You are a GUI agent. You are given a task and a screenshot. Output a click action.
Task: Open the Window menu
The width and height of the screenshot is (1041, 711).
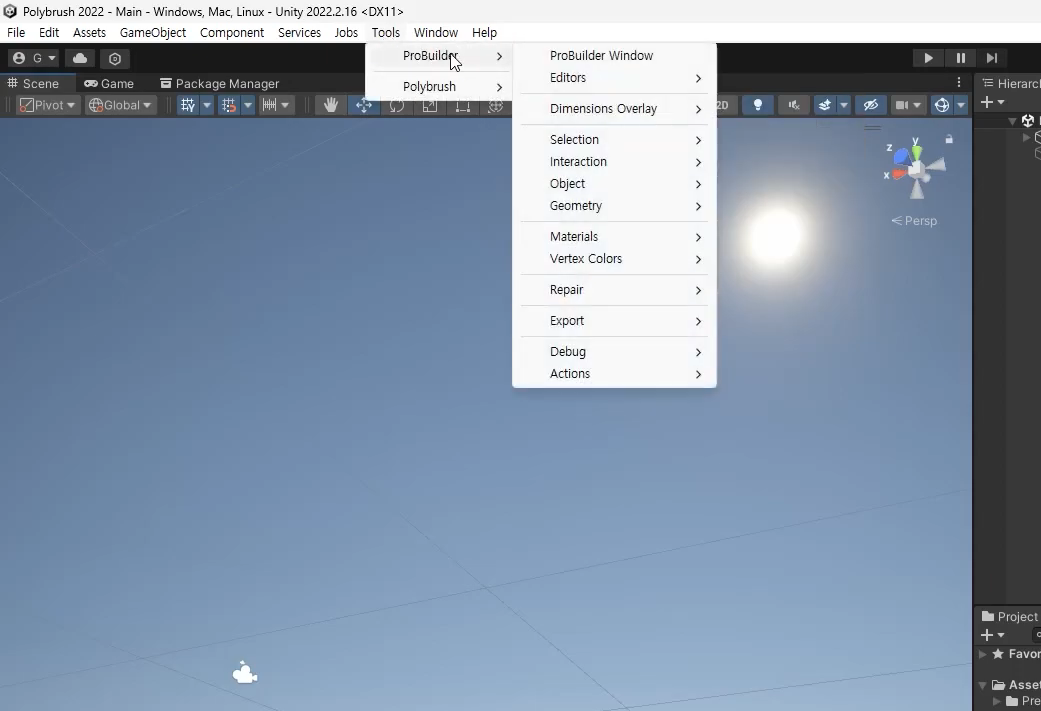point(436,33)
